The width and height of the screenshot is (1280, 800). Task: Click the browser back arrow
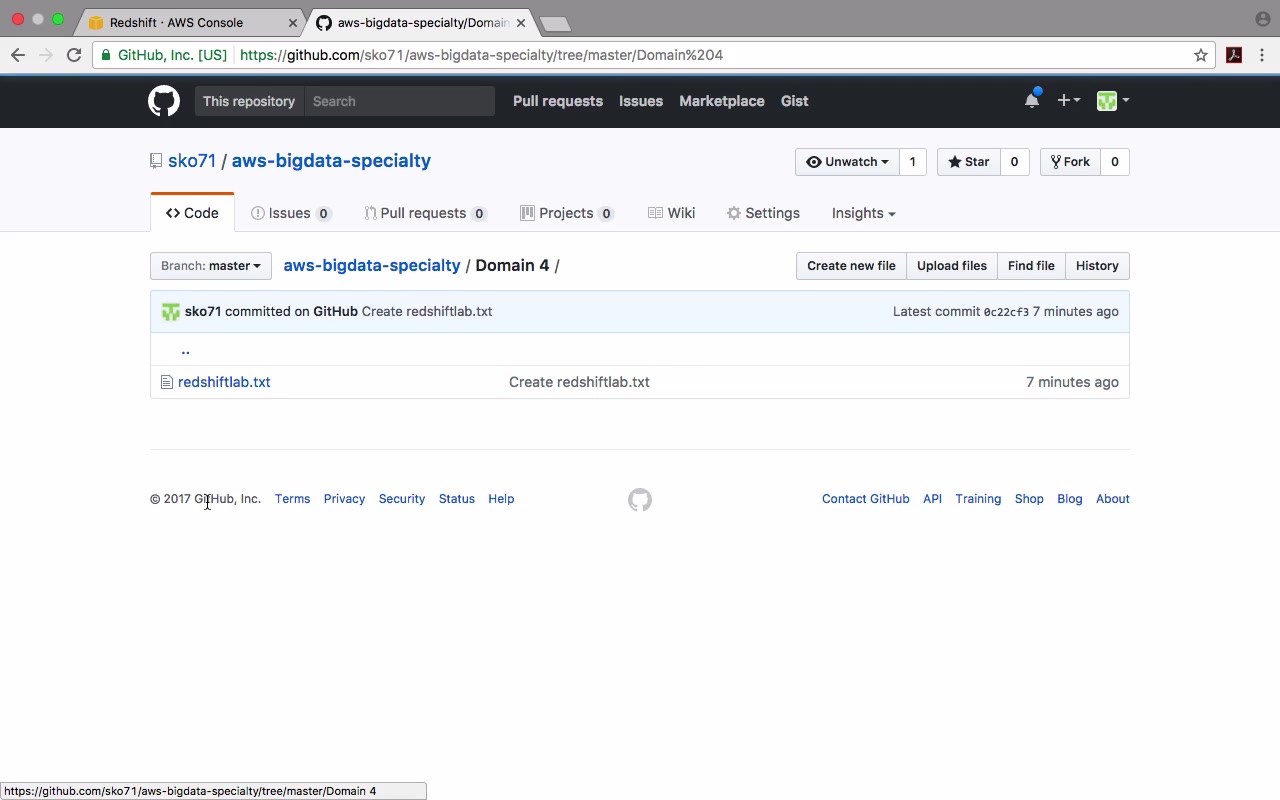pos(18,55)
